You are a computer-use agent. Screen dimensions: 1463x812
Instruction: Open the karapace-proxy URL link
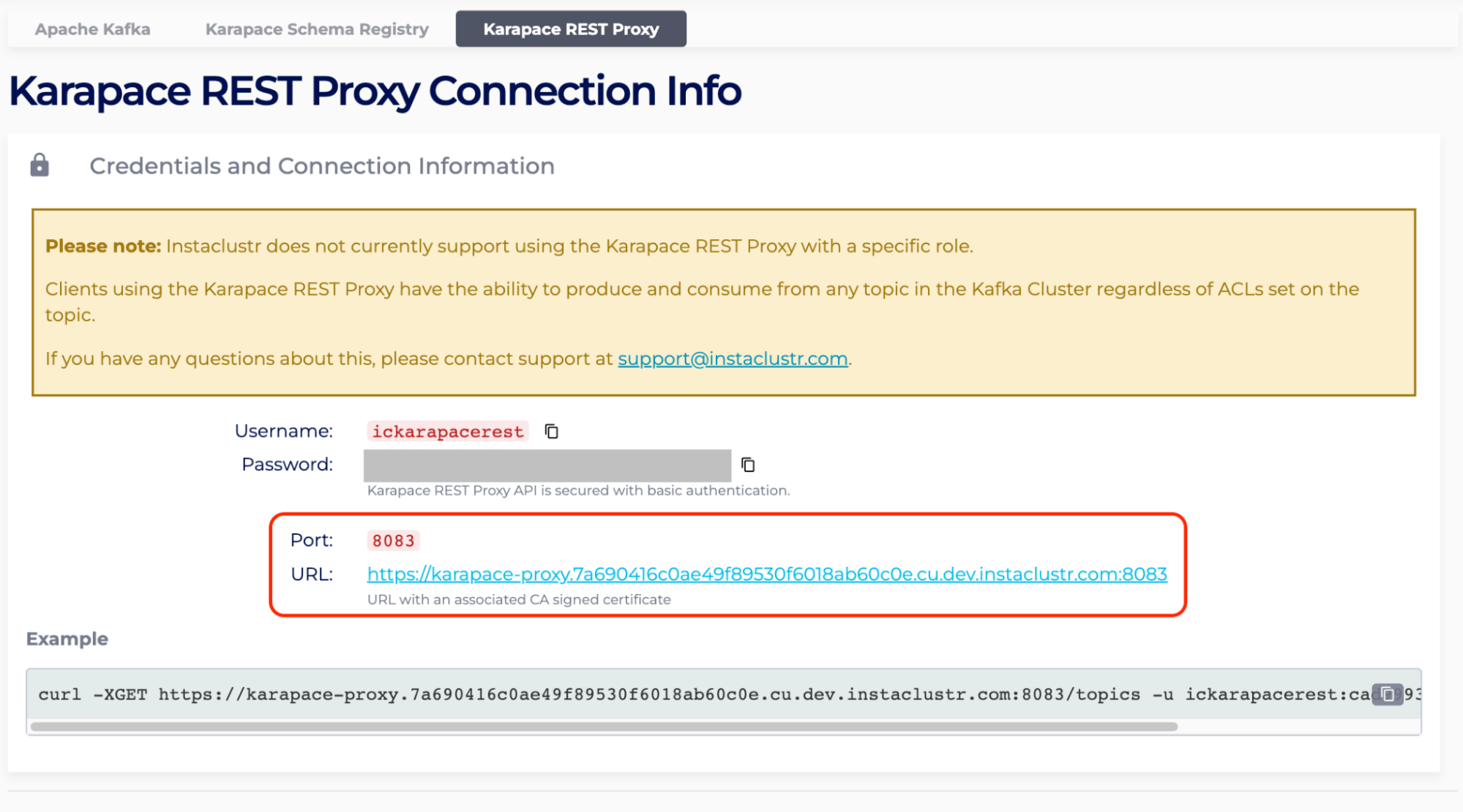(x=766, y=574)
